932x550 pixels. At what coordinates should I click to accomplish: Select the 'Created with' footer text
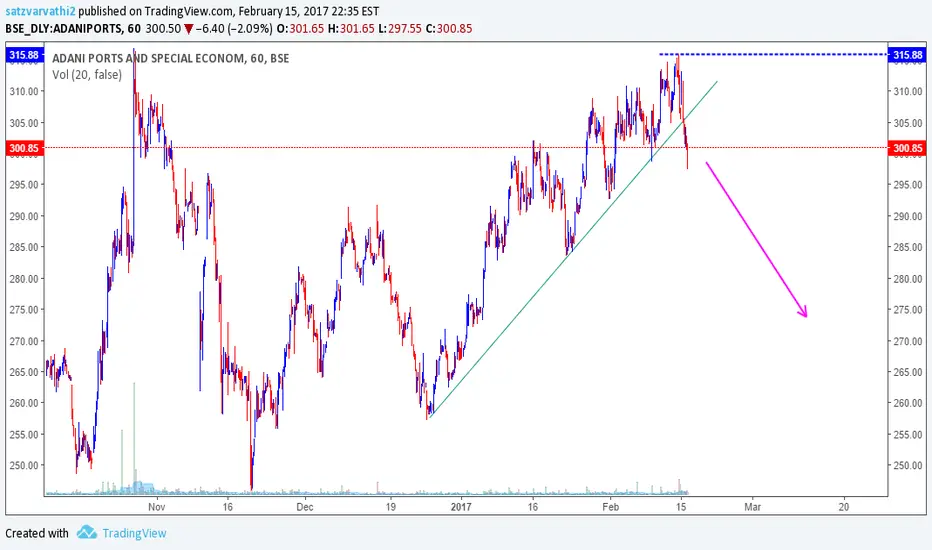(x=37, y=533)
